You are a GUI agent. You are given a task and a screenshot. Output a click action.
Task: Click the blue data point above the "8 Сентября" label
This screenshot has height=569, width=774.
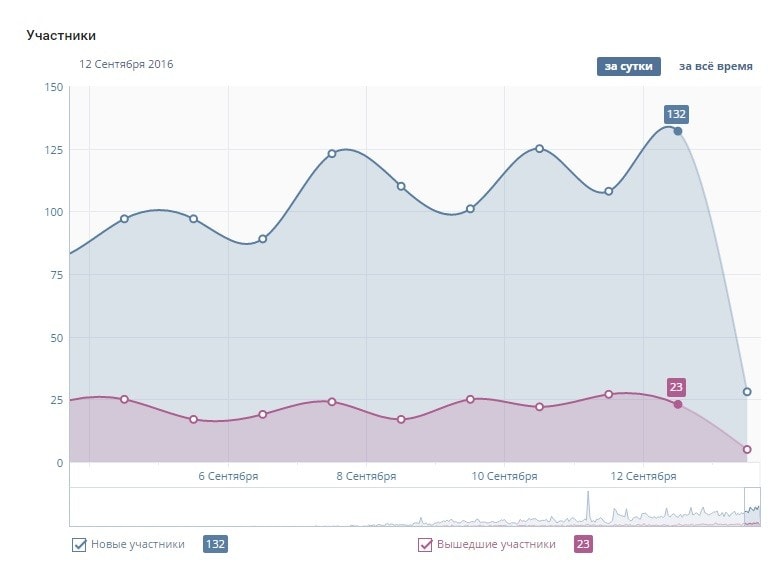coord(332,154)
